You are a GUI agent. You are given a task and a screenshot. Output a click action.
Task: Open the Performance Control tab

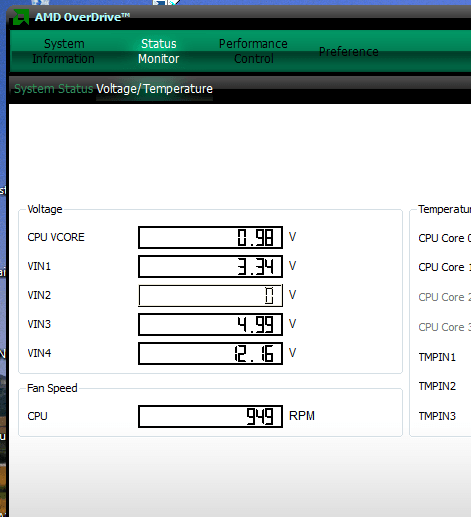point(253,51)
